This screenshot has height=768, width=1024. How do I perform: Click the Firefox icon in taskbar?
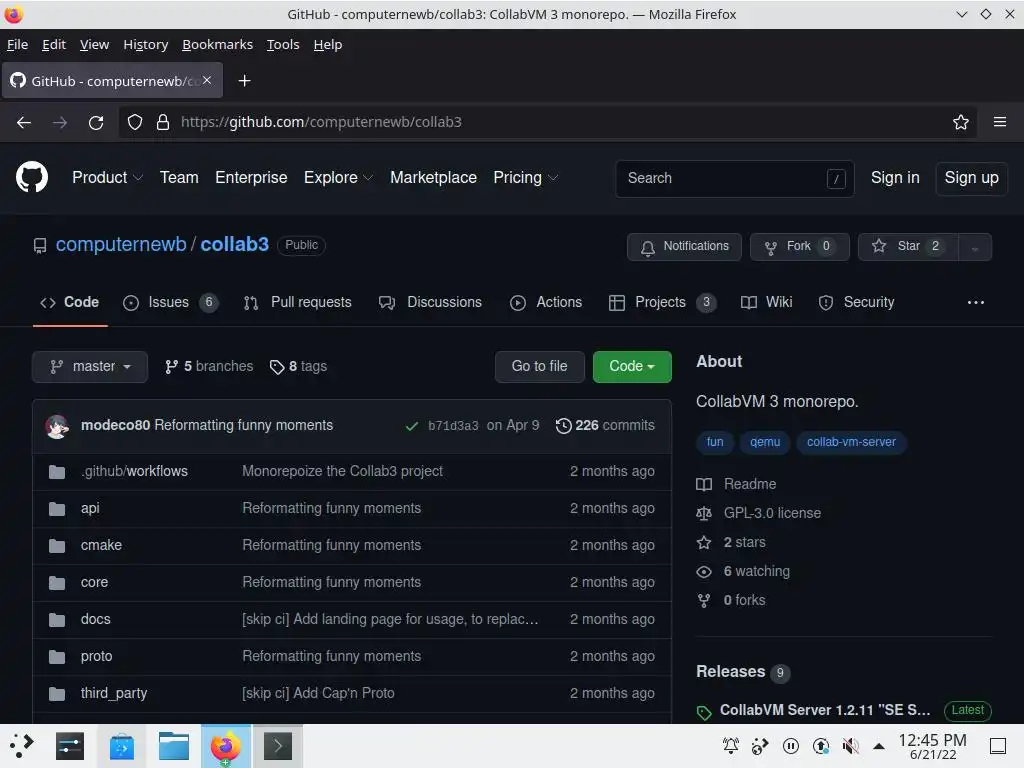pos(225,746)
